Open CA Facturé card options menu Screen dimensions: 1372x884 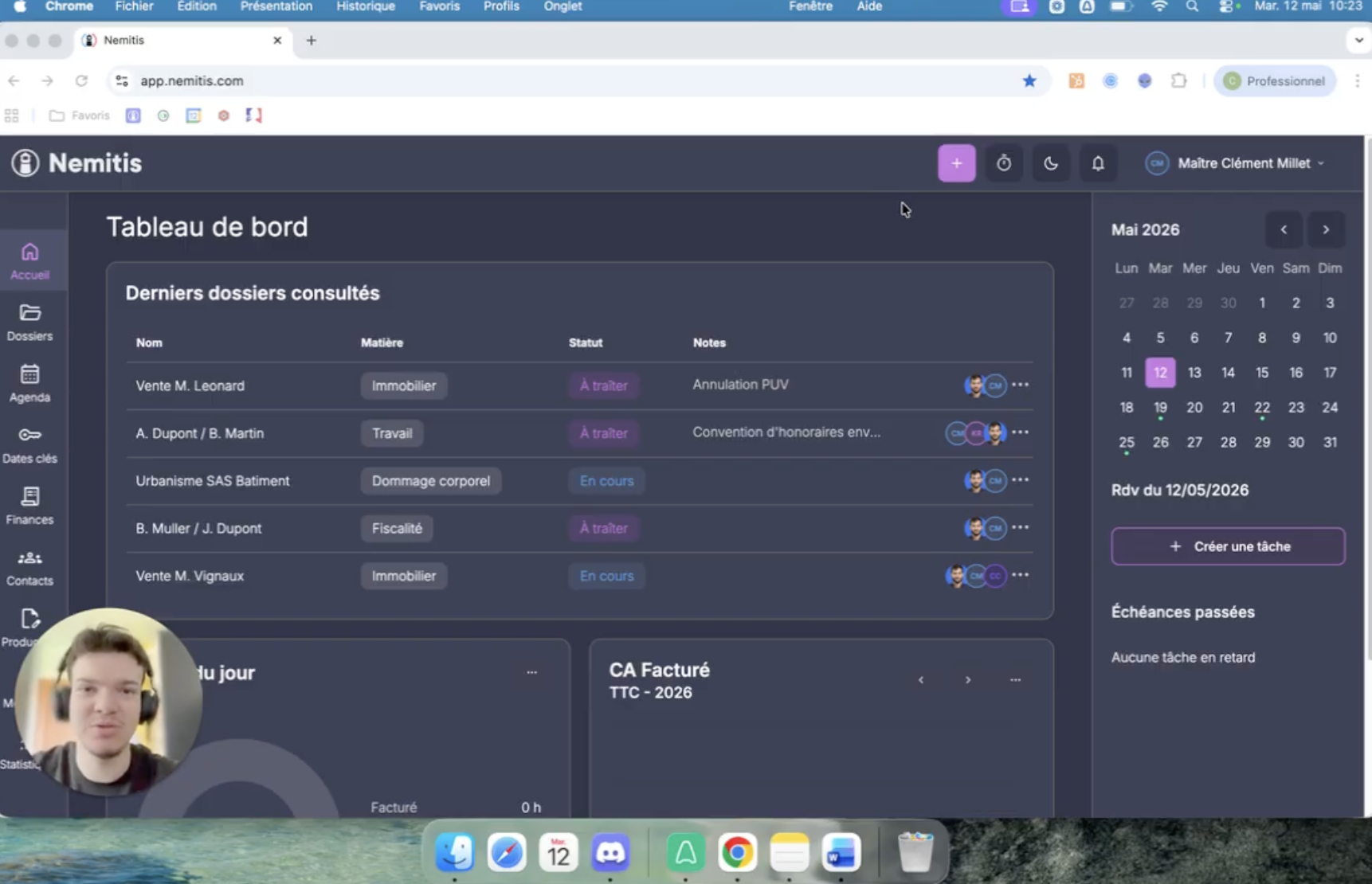point(1015,680)
